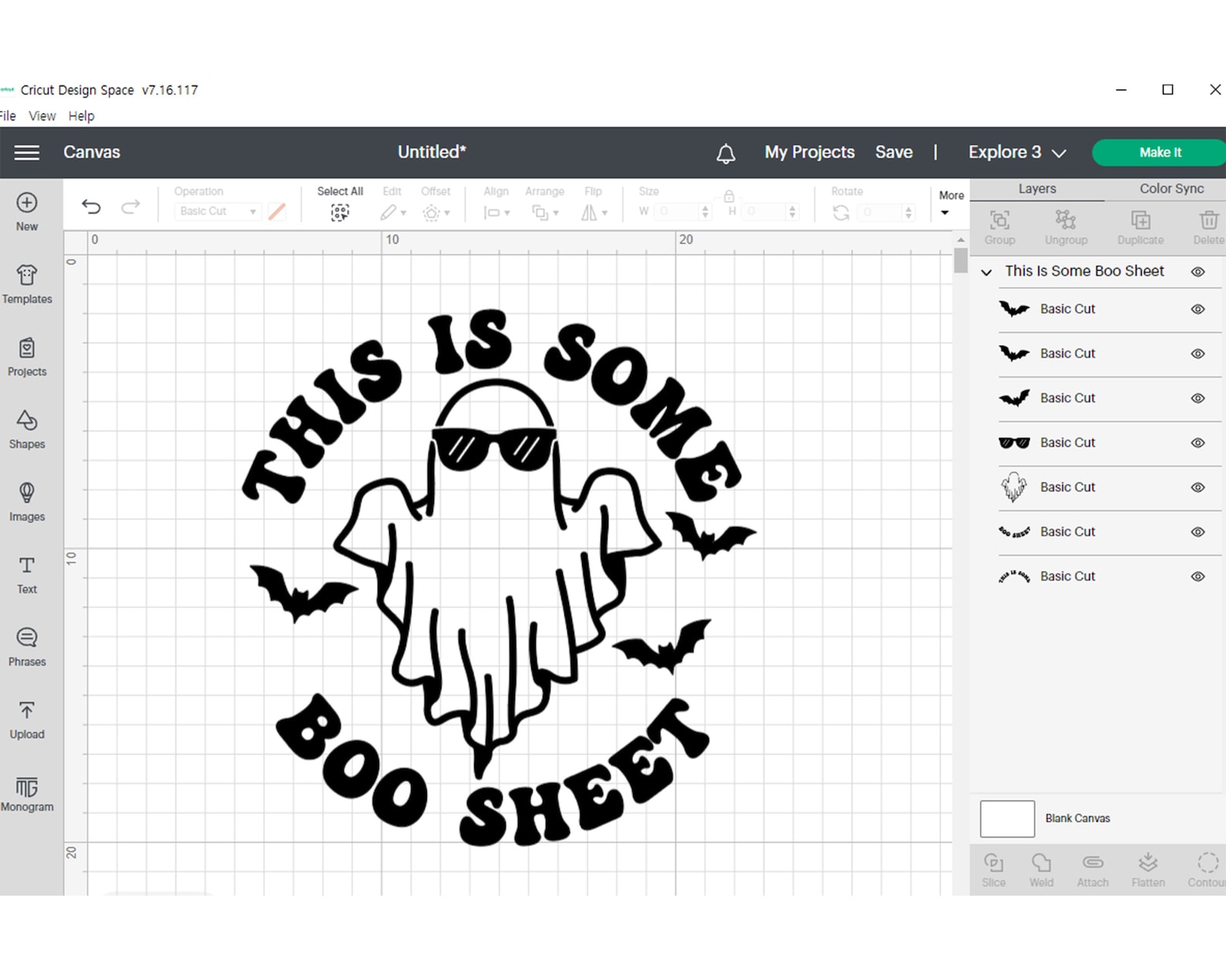This screenshot has width=1226, height=980.
Task: Open the Help menu
Action: (81, 116)
